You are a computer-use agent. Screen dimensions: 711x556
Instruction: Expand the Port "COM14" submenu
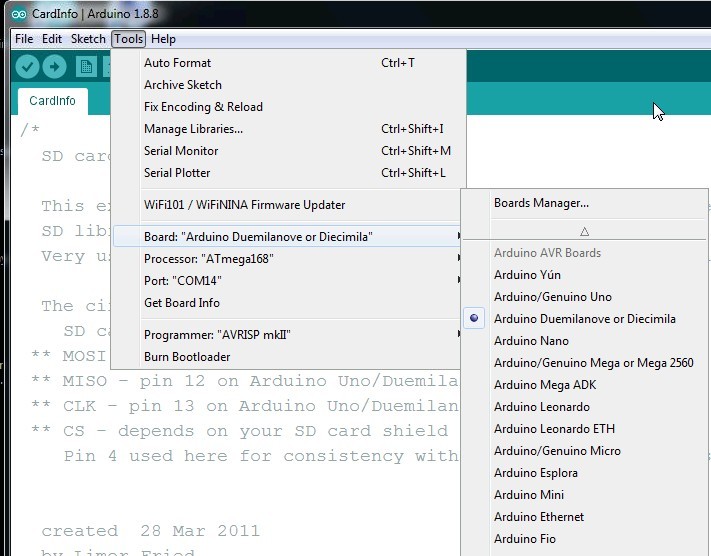pyautogui.click(x=287, y=281)
